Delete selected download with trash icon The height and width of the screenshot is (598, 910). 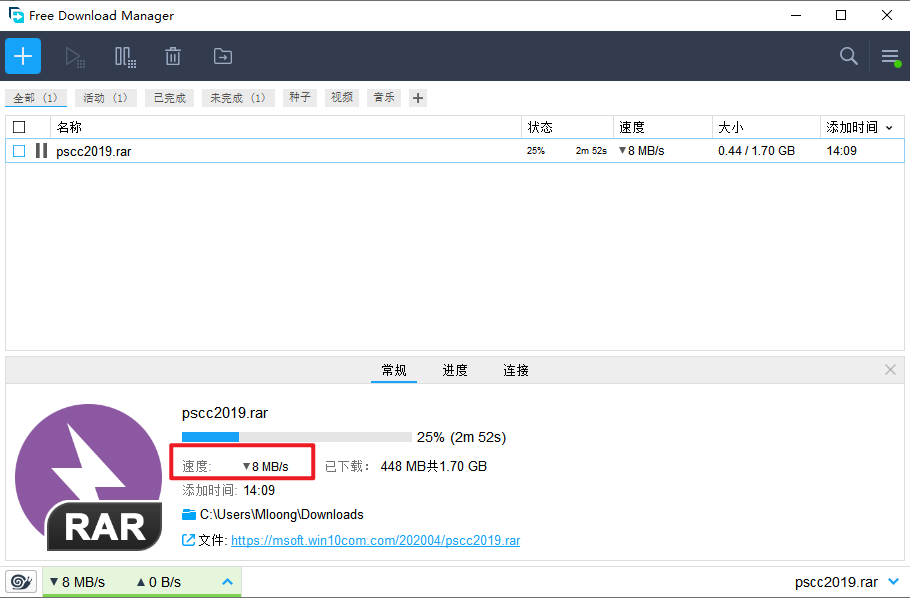click(x=173, y=56)
